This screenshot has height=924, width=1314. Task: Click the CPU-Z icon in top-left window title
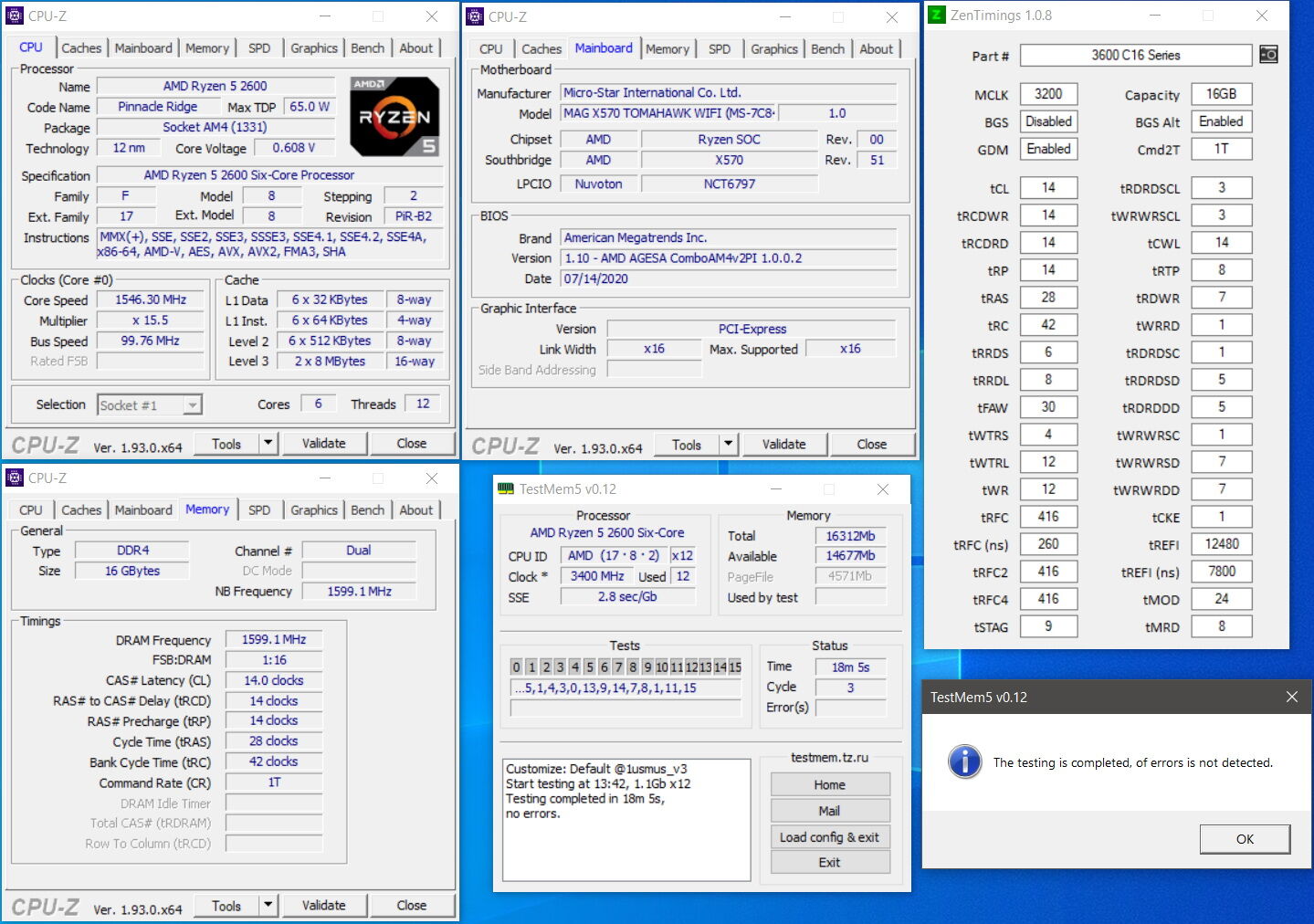15,16
